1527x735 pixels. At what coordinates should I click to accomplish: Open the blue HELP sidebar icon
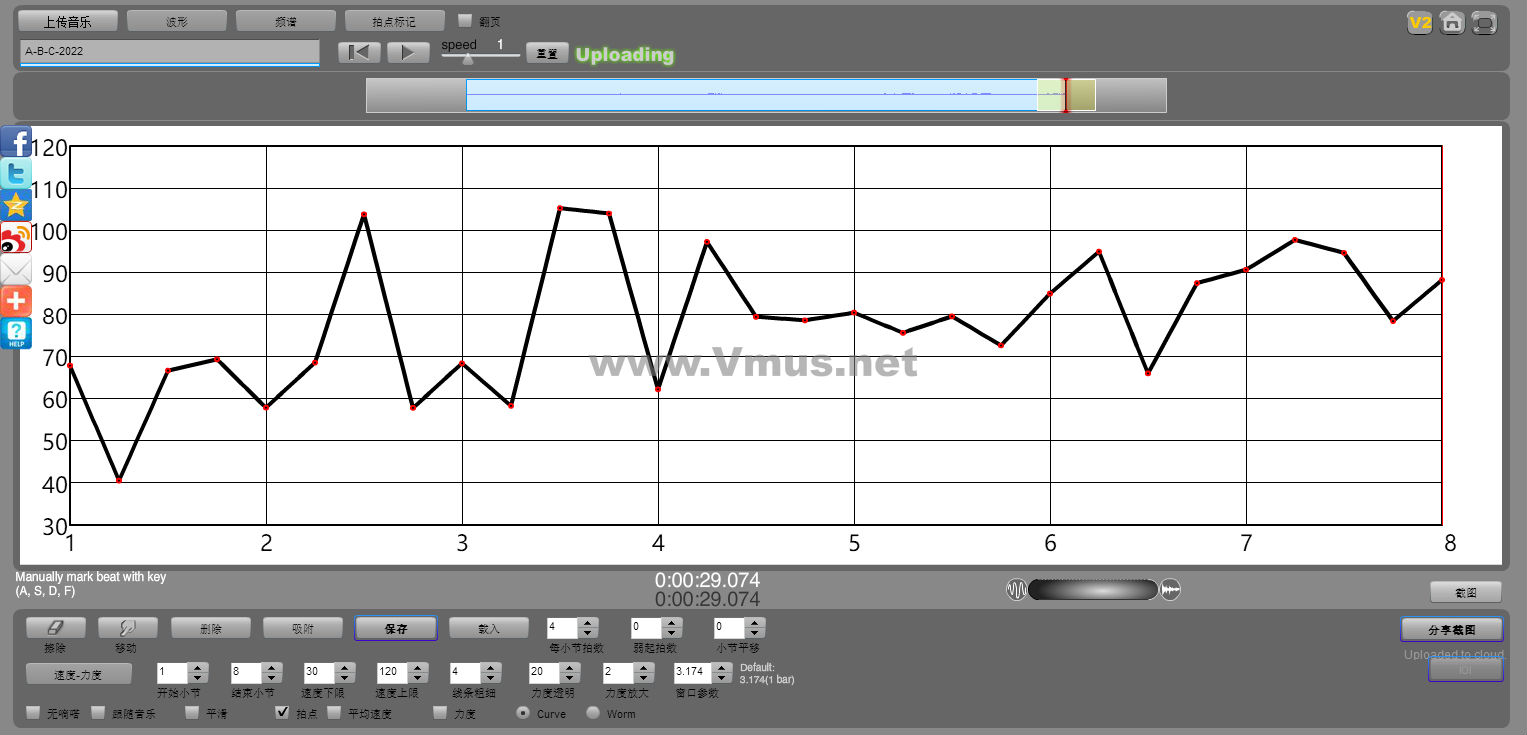[16, 334]
